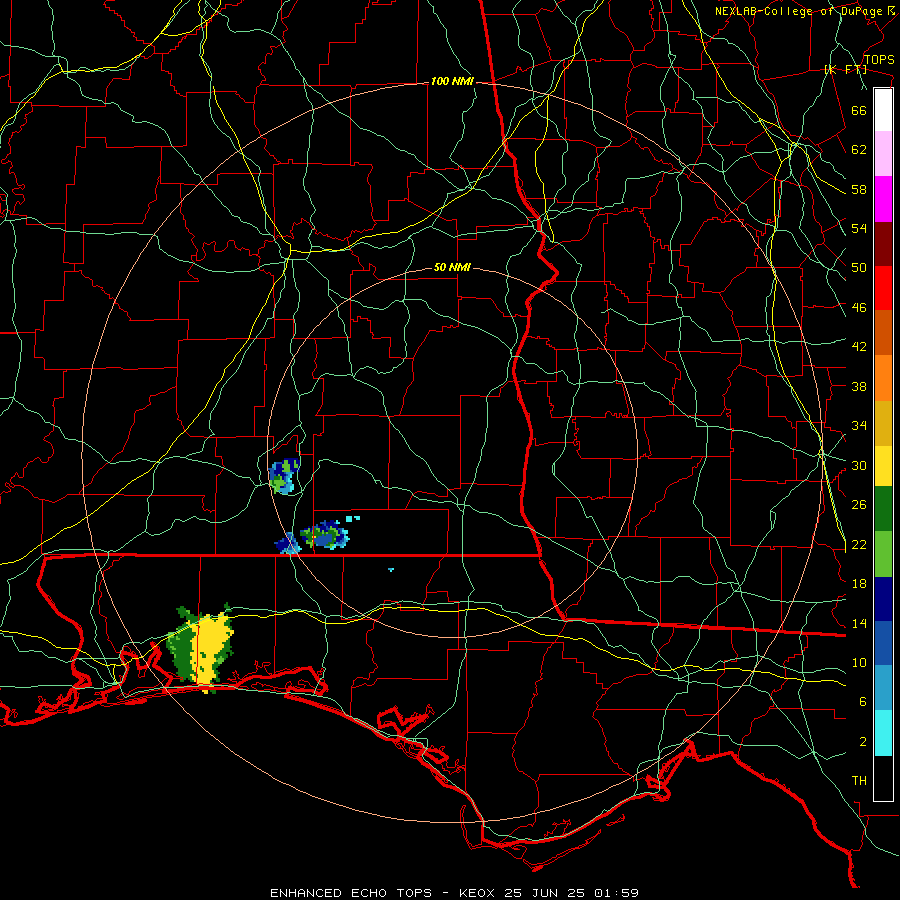The width and height of the screenshot is (900, 900).
Task: Click the magenta legend swatch
Action: tap(883, 199)
